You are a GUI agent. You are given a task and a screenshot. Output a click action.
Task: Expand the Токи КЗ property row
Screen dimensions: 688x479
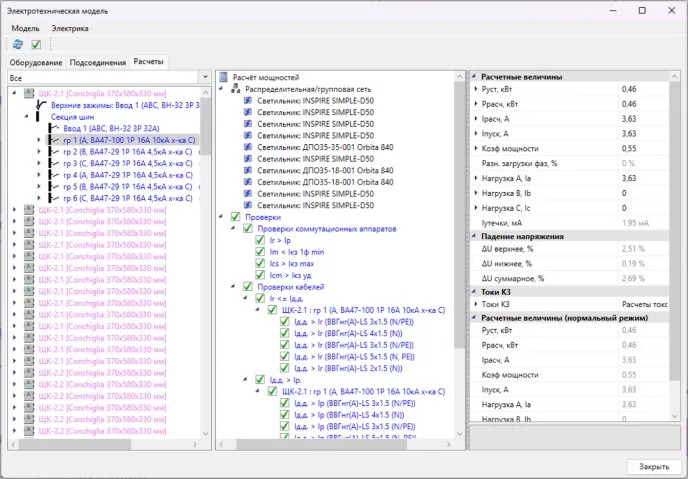[475, 303]
